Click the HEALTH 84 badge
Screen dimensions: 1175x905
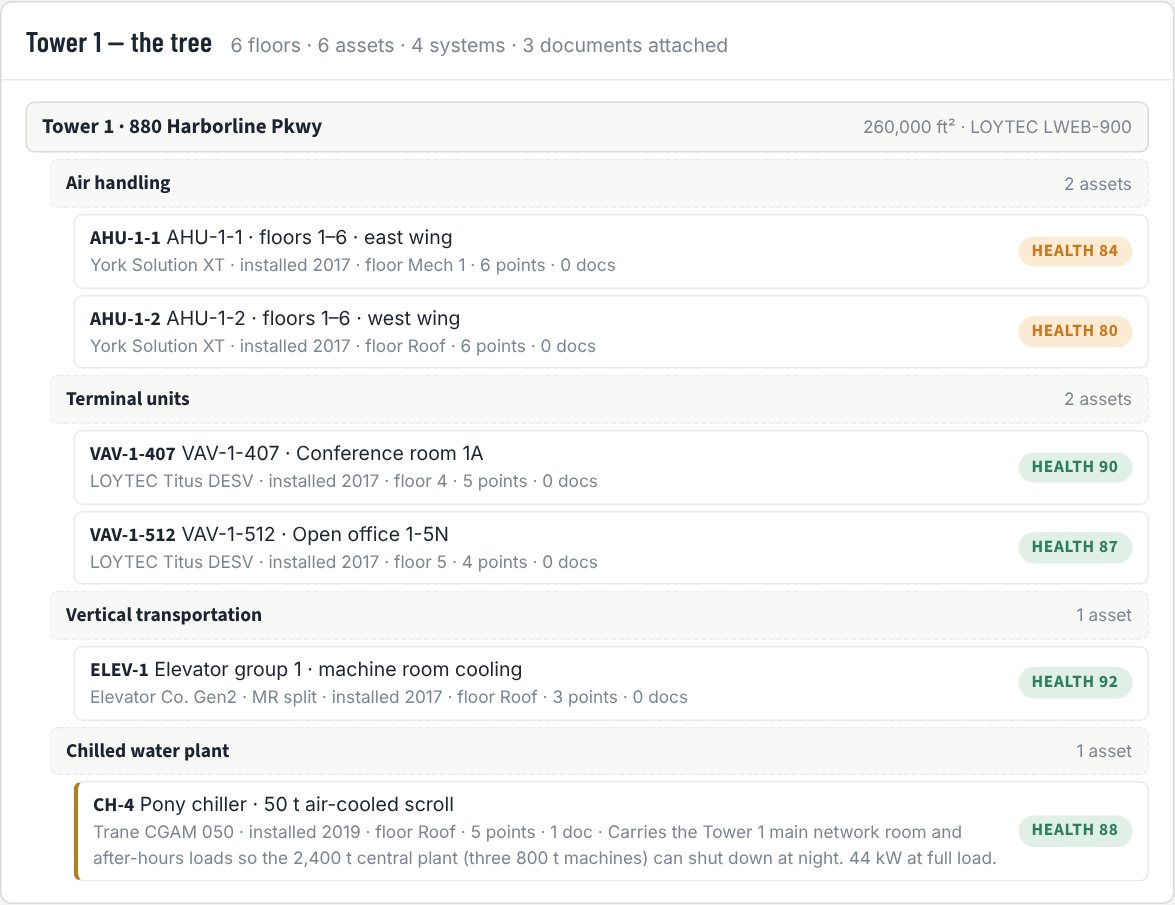1075,251
